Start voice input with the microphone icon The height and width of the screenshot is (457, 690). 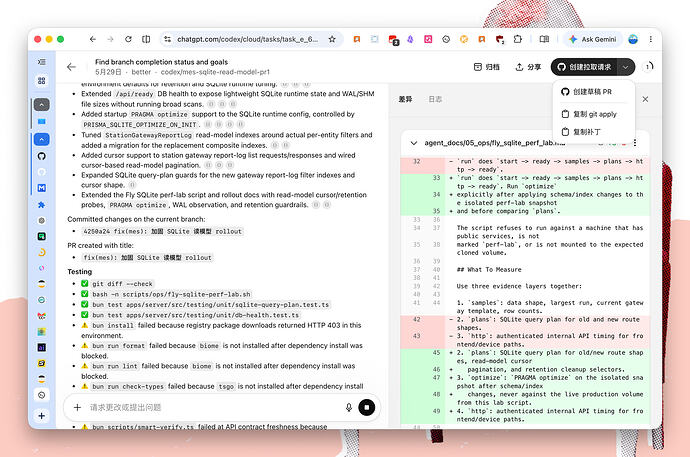(349, 407)
